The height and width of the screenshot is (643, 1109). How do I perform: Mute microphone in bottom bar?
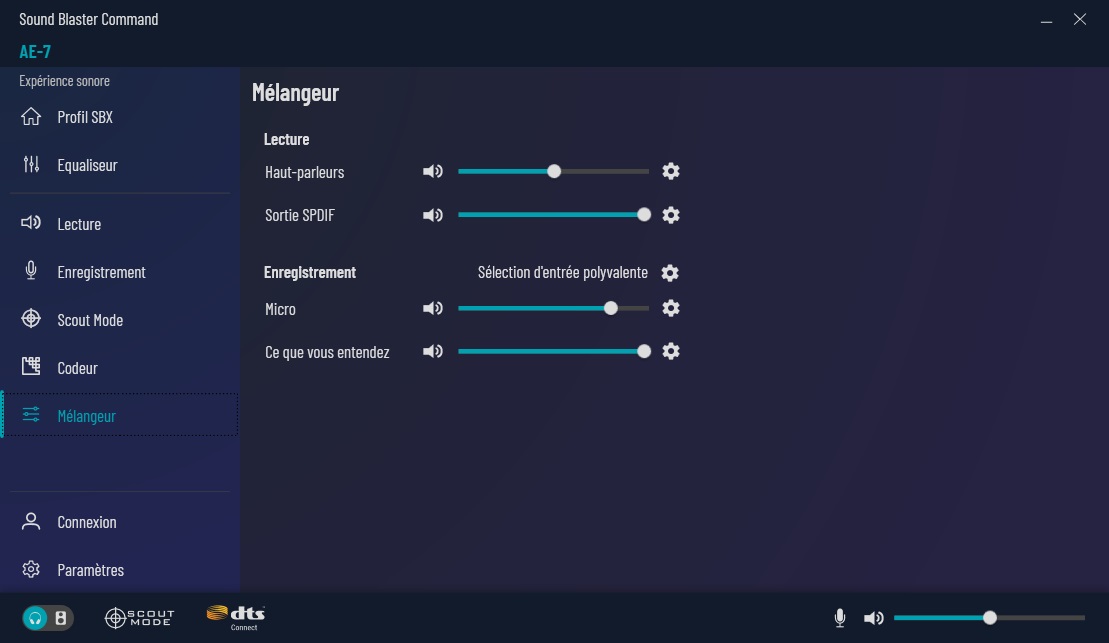(x=840, y=618)
